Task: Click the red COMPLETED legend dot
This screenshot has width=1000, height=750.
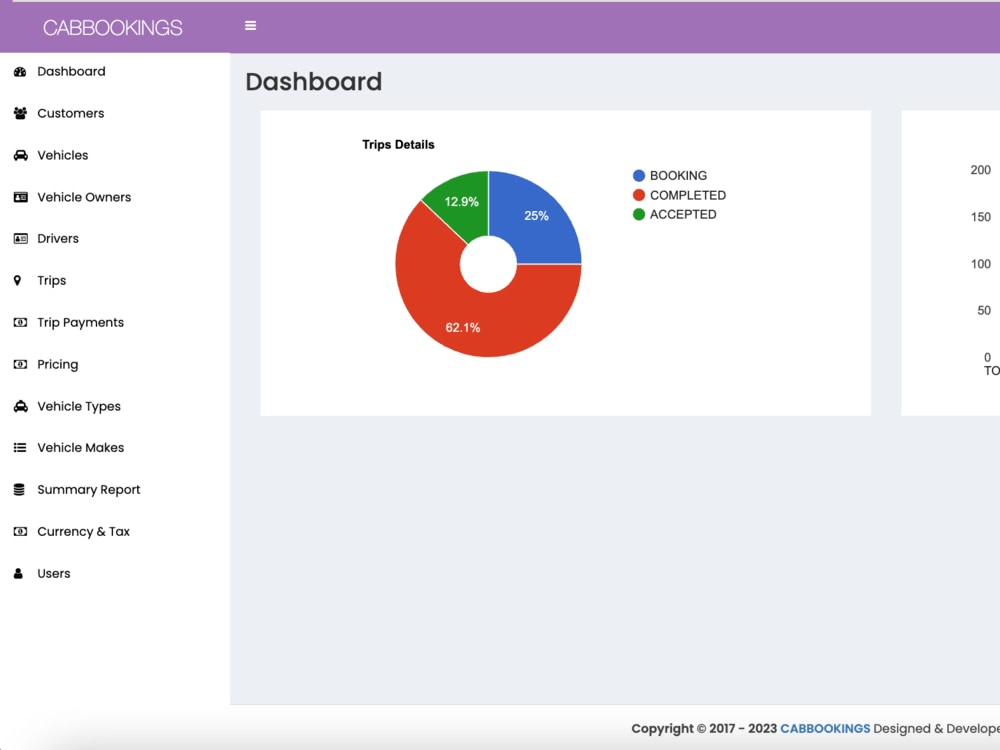Action: (x=638, y=195)
